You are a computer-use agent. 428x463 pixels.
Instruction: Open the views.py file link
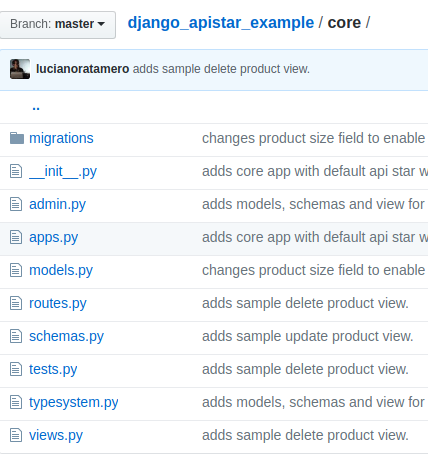click(x=56, y=436)
